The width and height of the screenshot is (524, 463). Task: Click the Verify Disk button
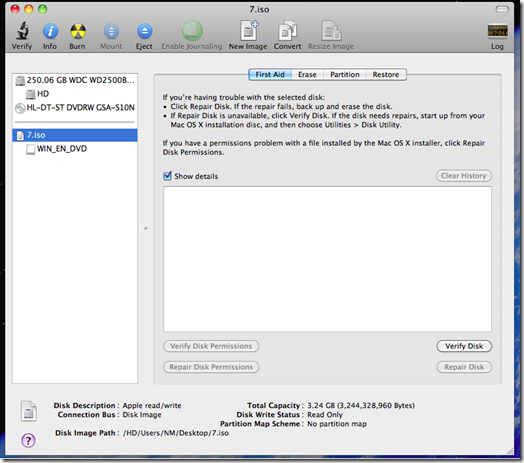point(464,346)
